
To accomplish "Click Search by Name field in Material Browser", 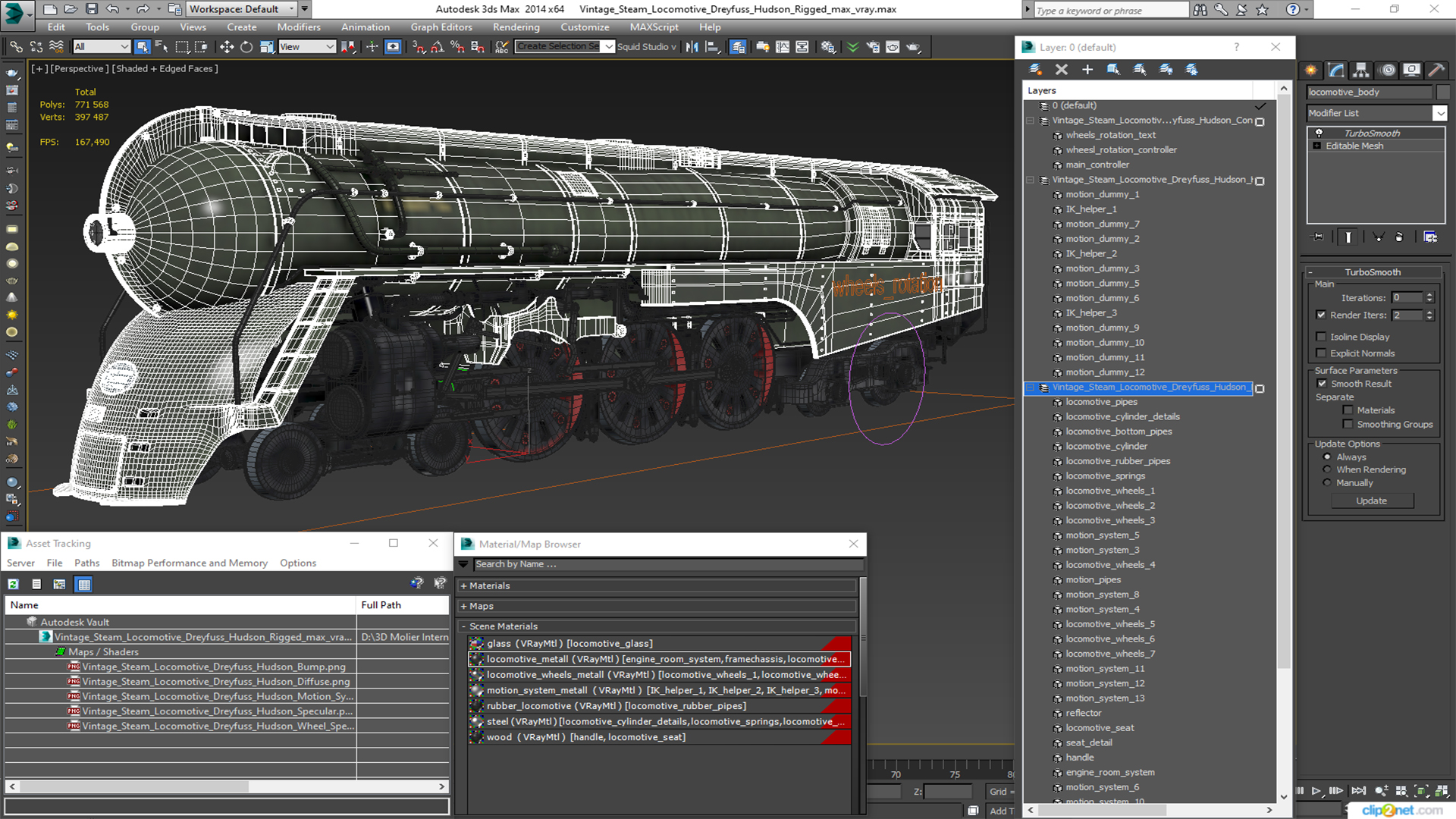I will click(x=668, y=564).
